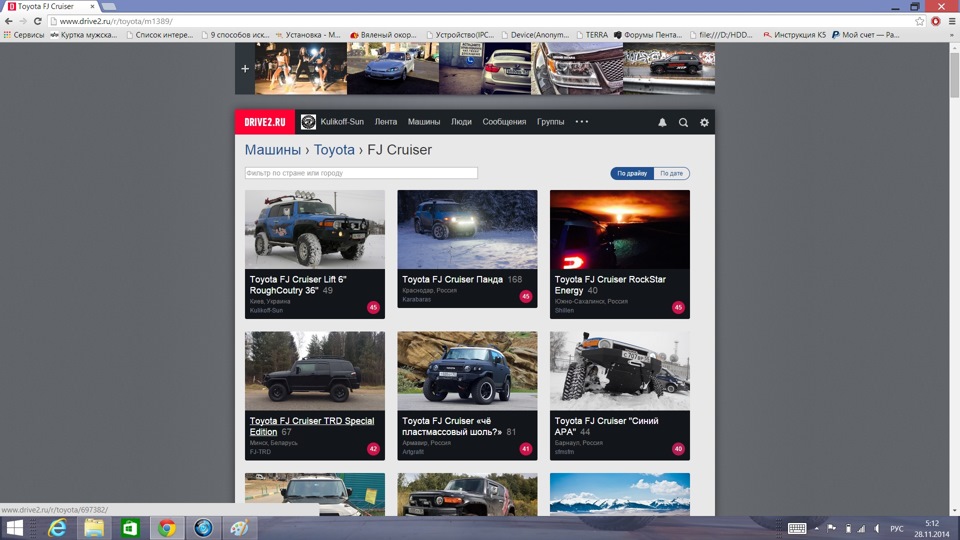This screenshot has height=540, width=960.
Task: Open 'Группы' menu item
Action: [x=550, y=122]
